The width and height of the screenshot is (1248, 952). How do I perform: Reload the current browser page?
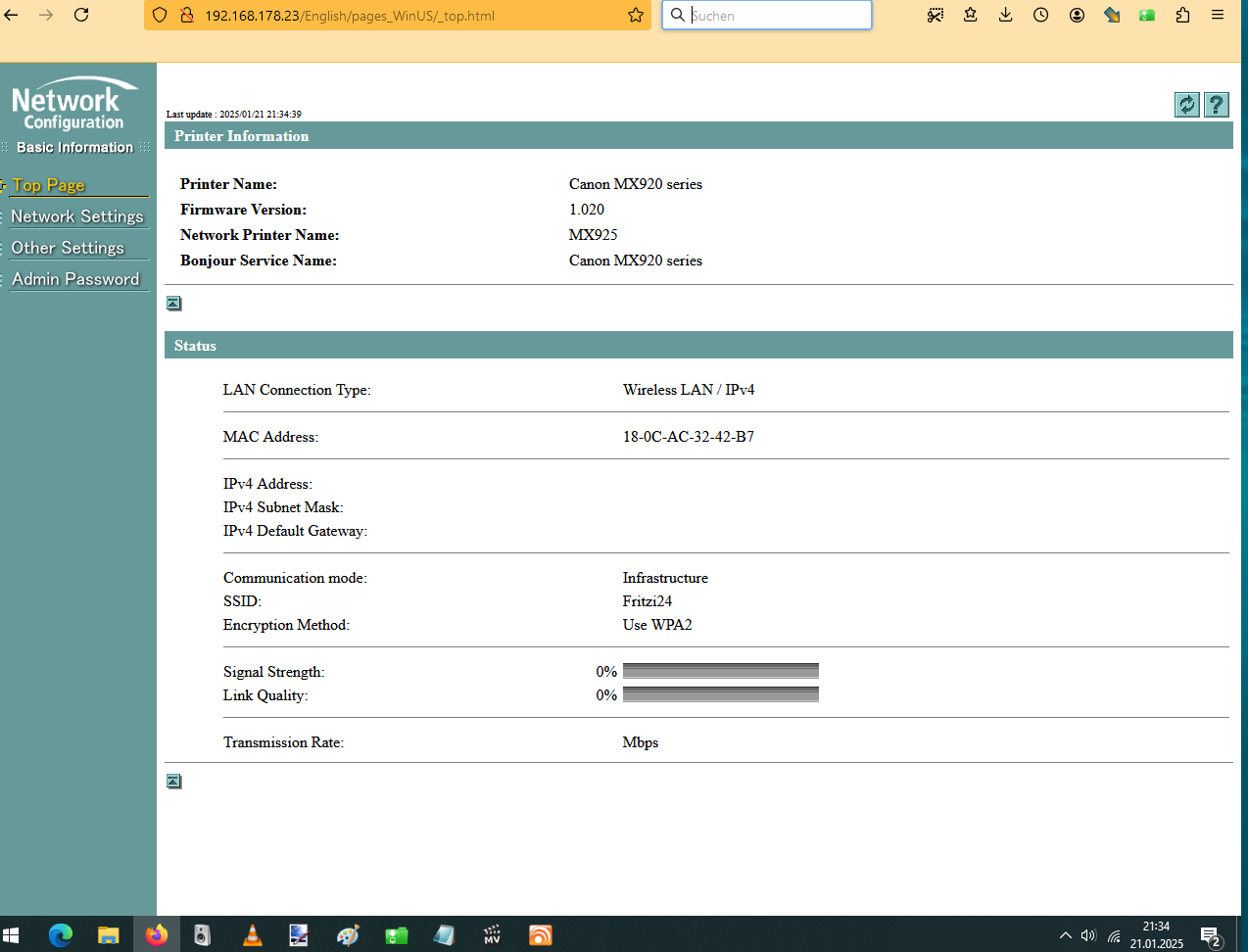81,15
